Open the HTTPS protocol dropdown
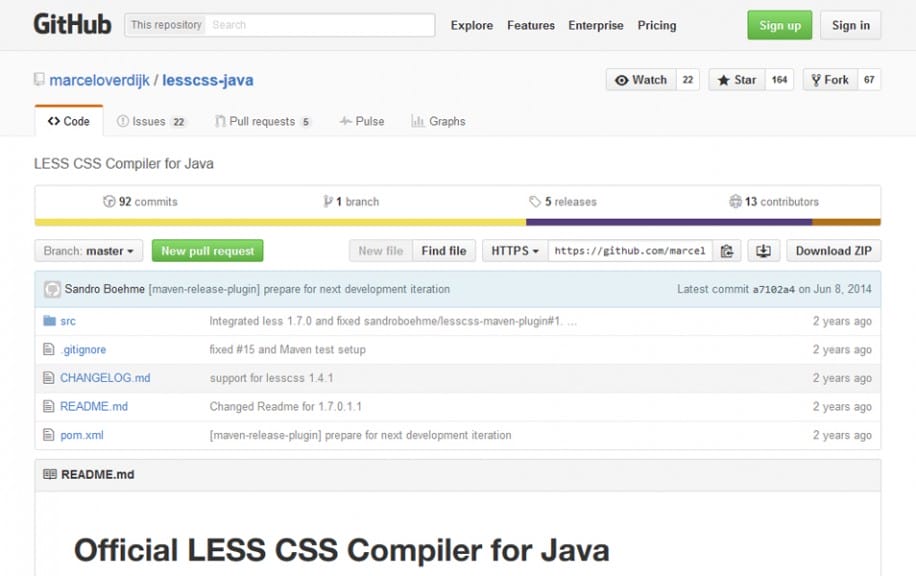This screenshot has height=576, width=916. tap(515, 251)
